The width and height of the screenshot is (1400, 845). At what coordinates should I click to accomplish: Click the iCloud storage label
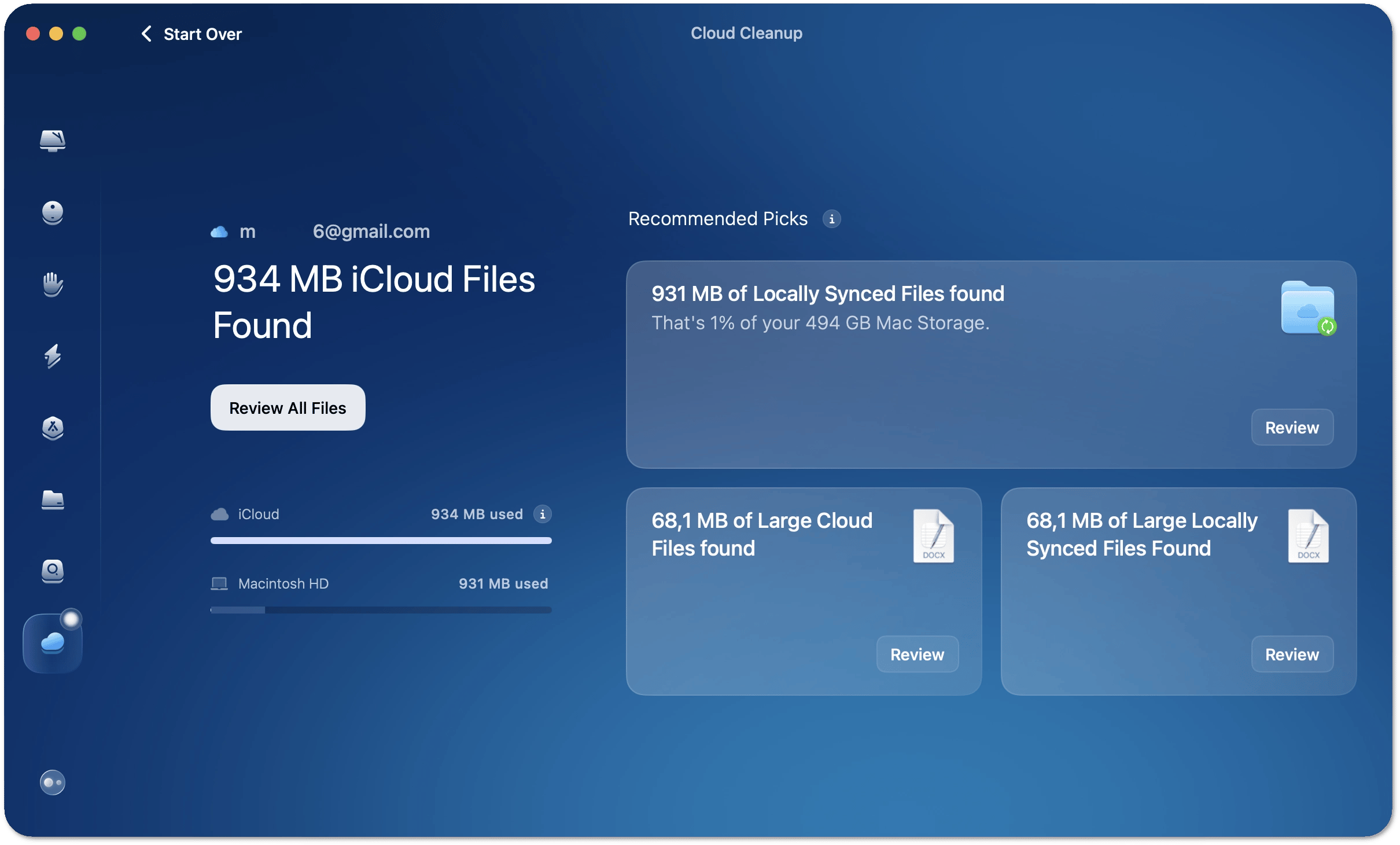point(259,514)
